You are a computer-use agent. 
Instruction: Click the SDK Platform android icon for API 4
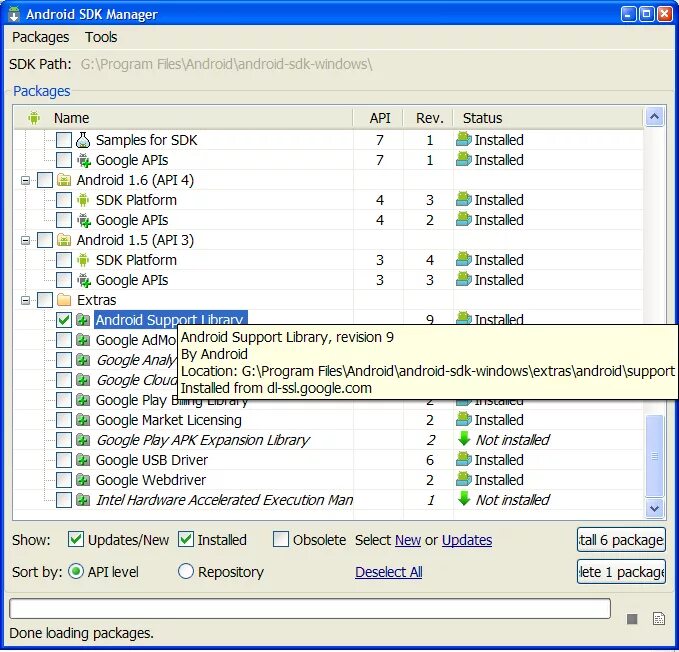click(83, 200)
